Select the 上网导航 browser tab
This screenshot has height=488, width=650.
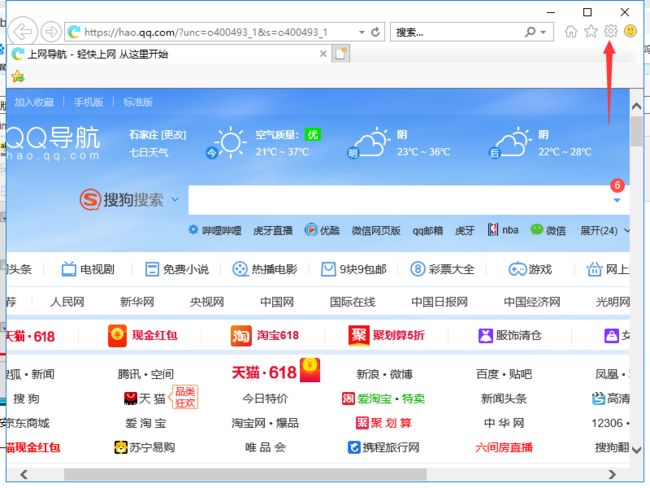tap(169, 54)
